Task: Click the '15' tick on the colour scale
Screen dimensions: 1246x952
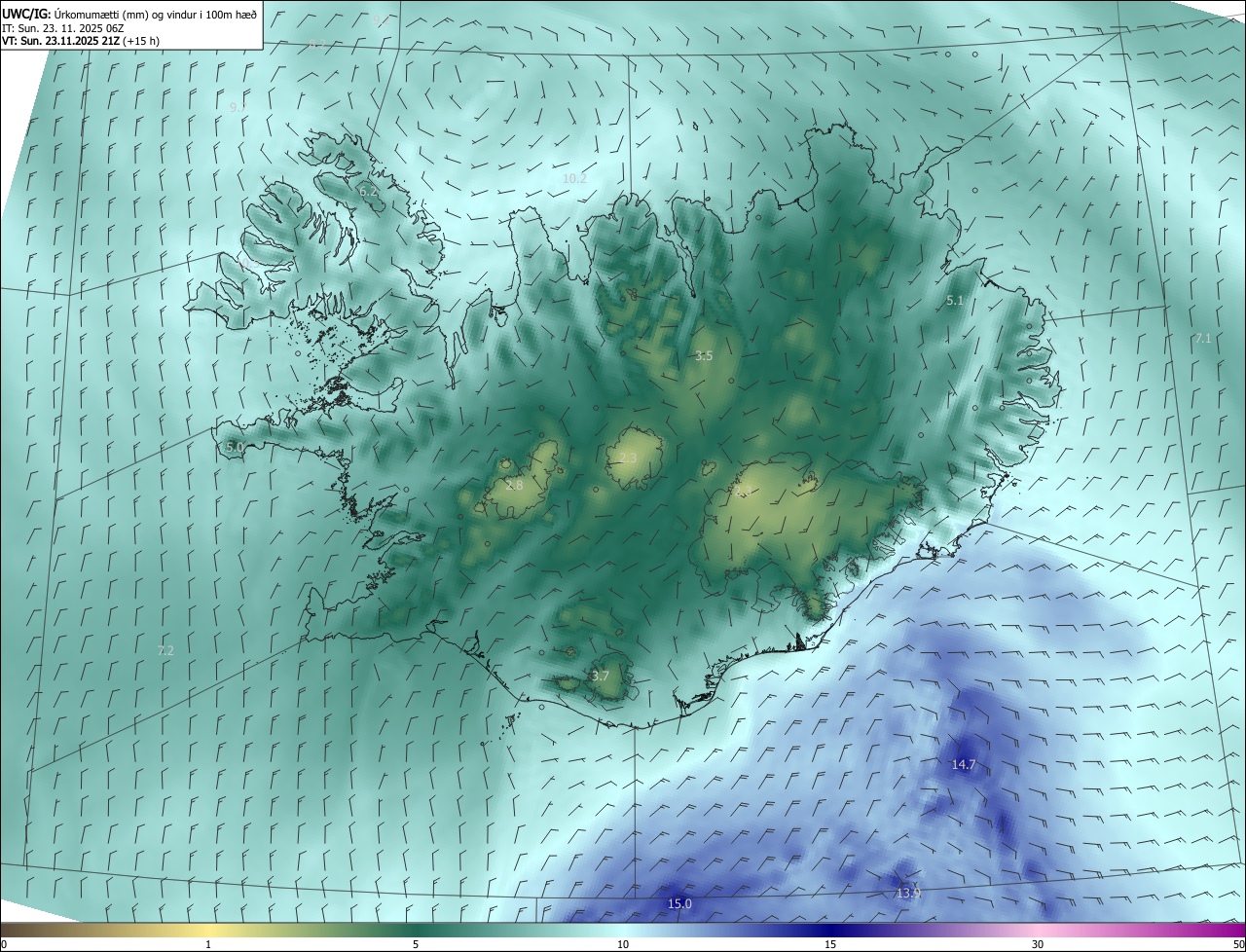Action: pyautogui.click(x=830, y=944)
